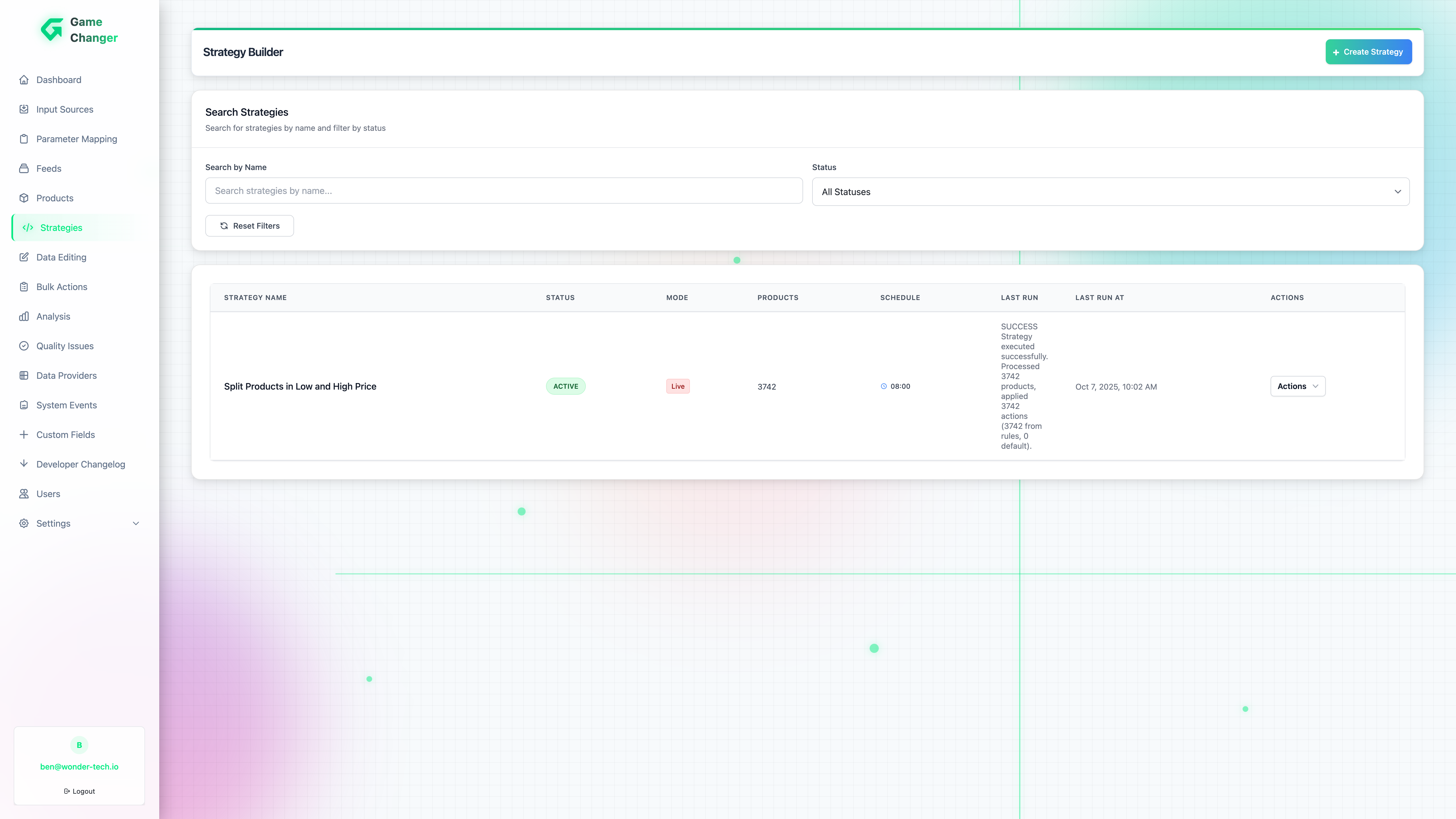Open the Actions dropdown for the strategy row
The width and height of the screenshot is (1456, 819).
coord(1297,387)
